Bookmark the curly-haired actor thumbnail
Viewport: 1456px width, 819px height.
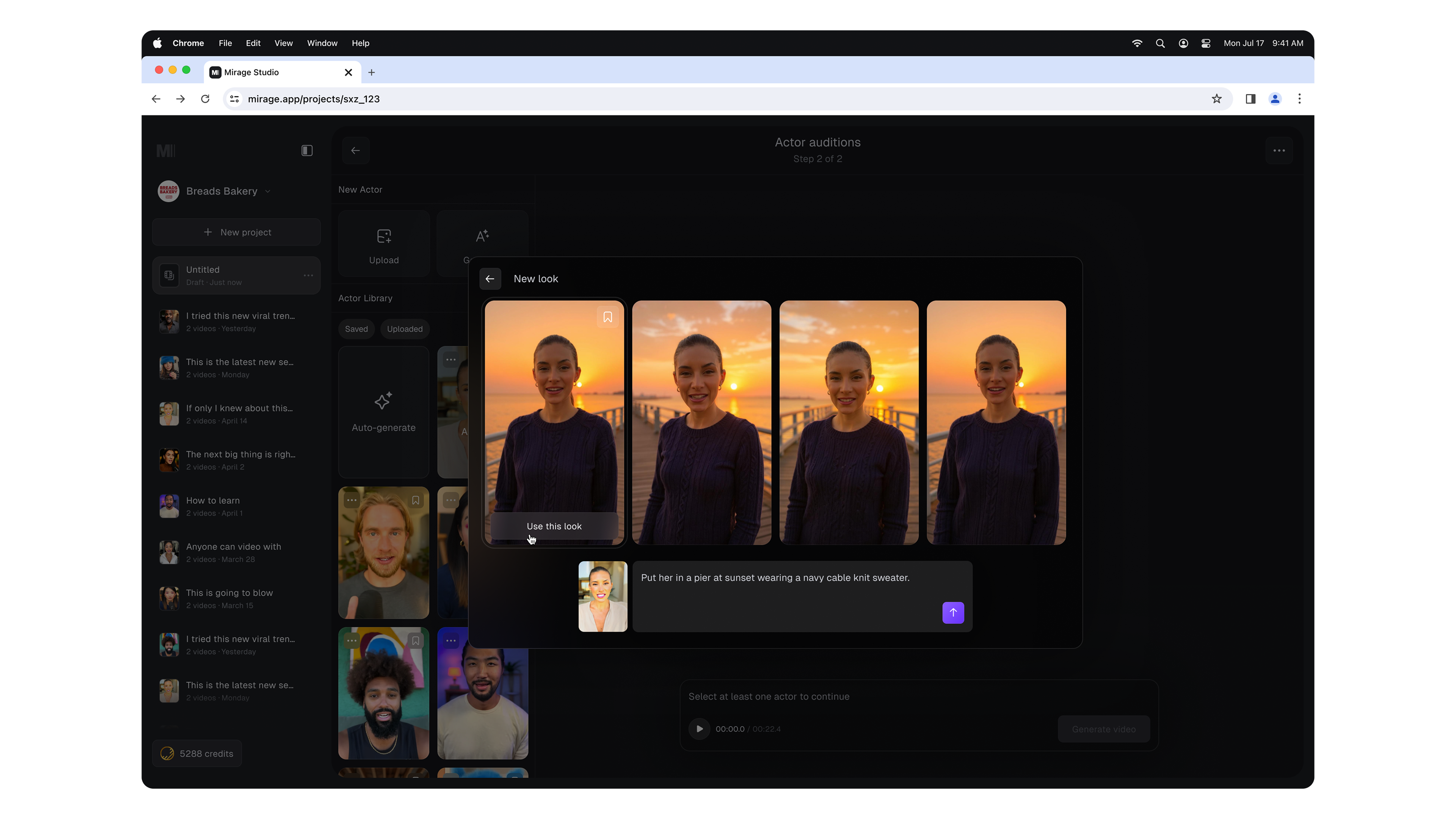416,640
